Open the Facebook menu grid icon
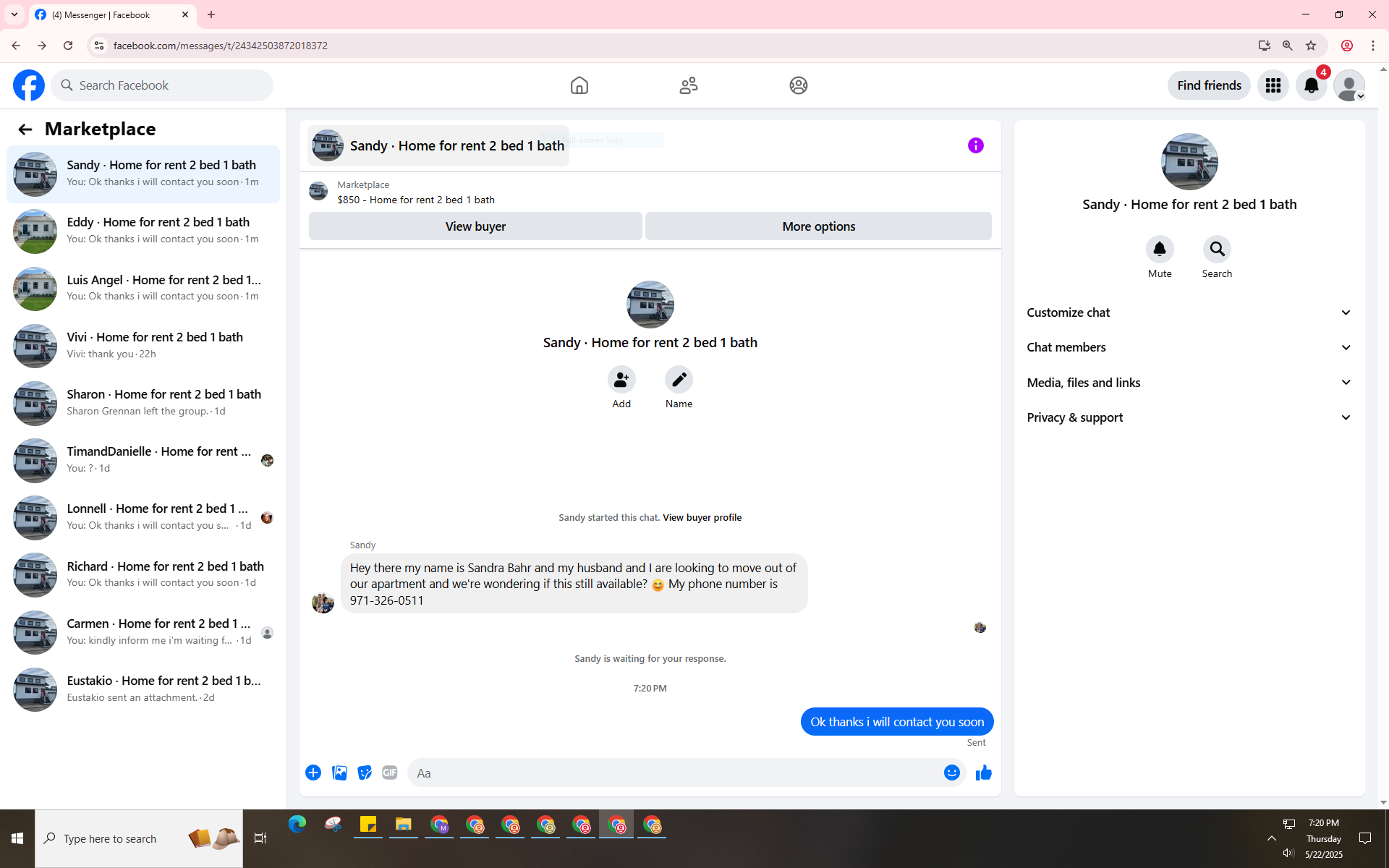This screenshot has height=868, width=1389. point(1273,85)
